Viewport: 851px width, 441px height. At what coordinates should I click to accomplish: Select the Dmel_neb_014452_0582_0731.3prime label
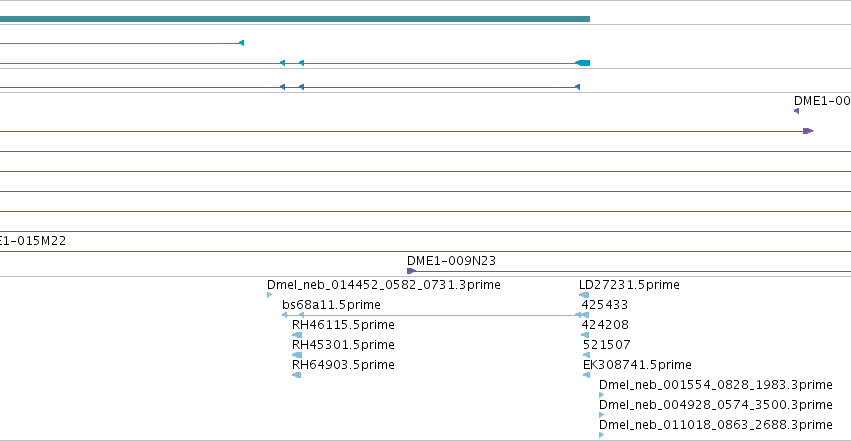(384, 285)
